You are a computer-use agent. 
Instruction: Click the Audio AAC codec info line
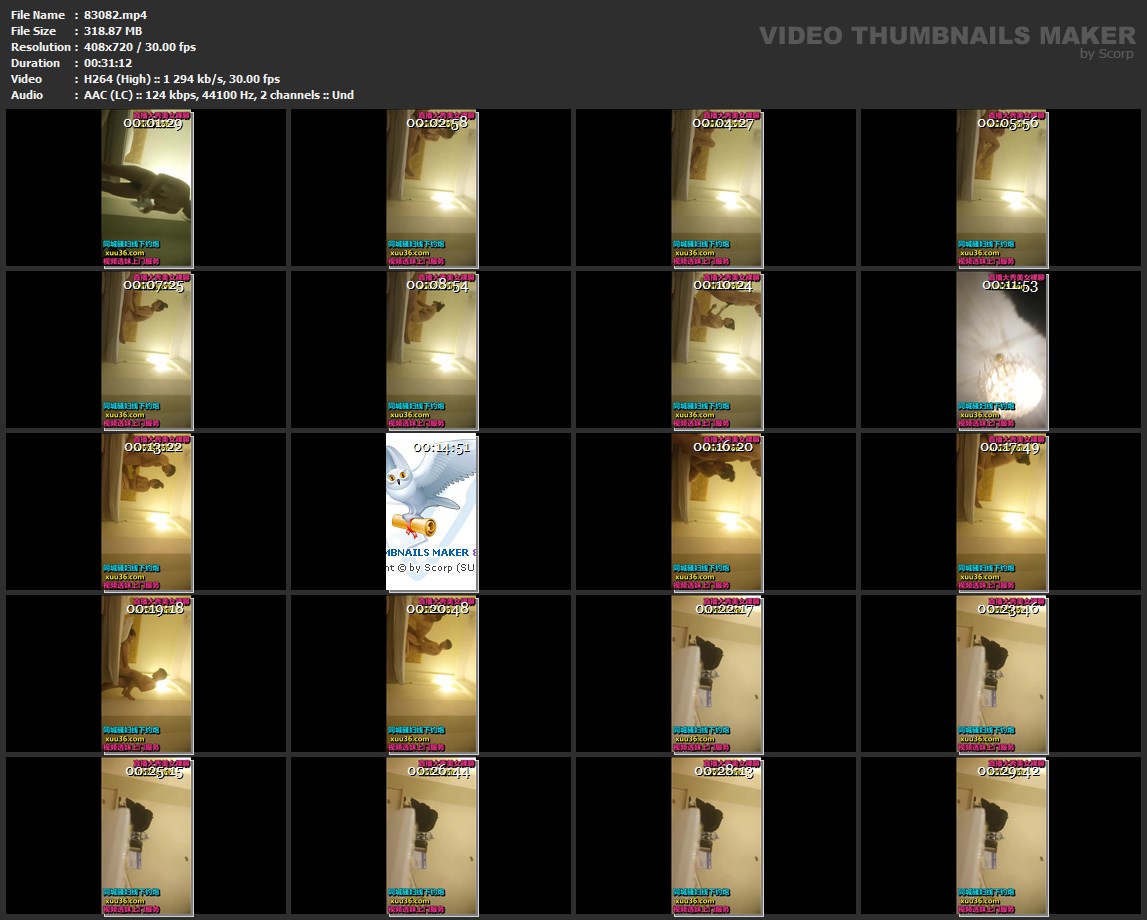218,95
